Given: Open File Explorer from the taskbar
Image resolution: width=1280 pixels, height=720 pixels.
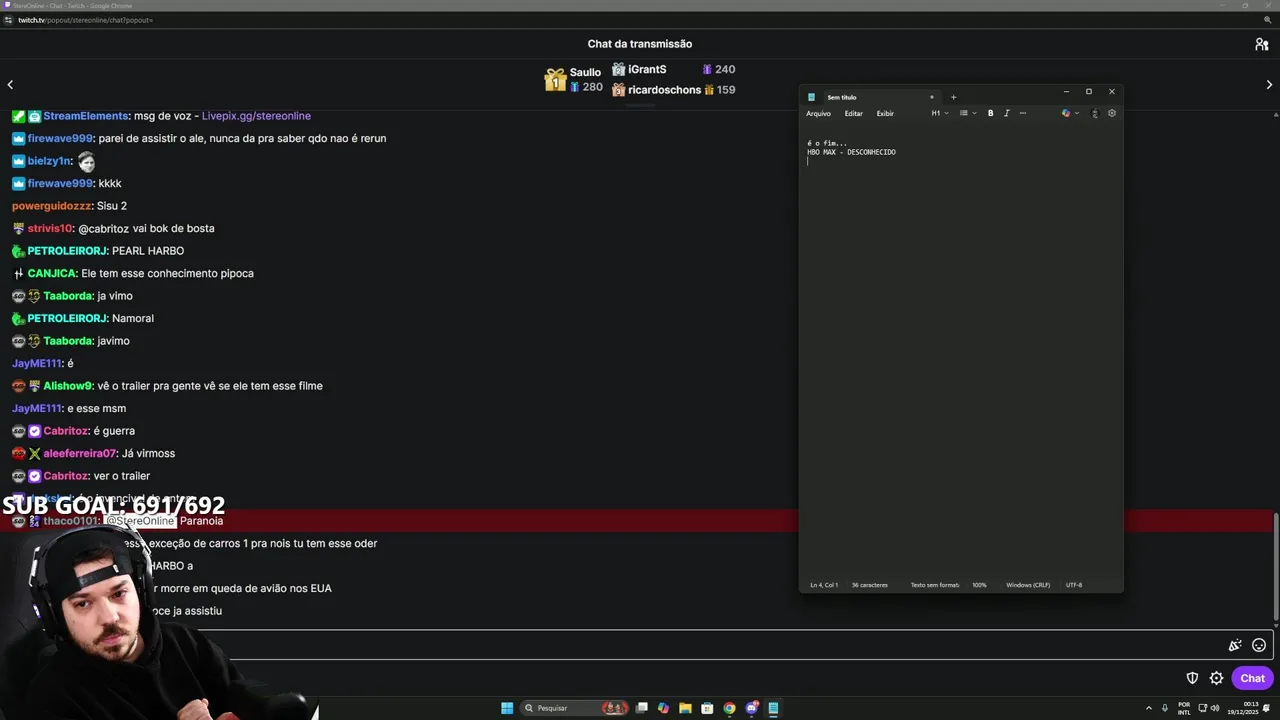Looking at the screenshot, I should (685, 708).
